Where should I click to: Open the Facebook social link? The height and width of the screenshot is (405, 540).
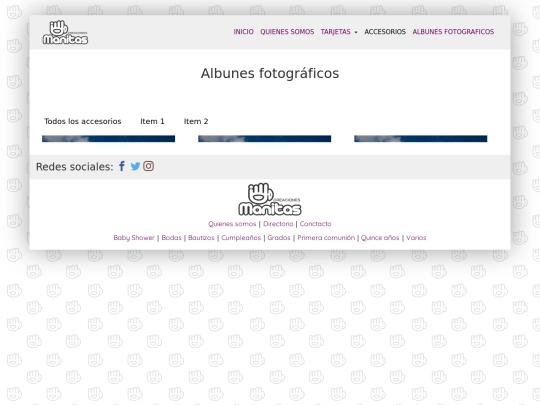coord(122,166)
